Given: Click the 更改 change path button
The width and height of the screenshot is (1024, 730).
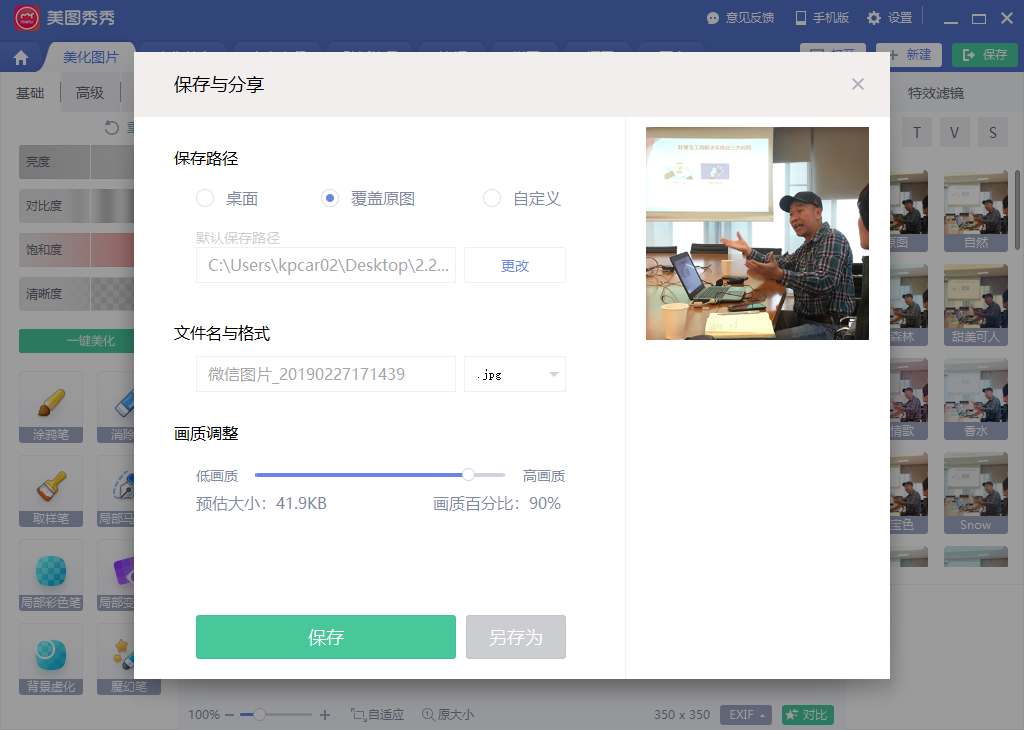Looking at the screenshot, I should pyautogui.click(x=515, y=266).
